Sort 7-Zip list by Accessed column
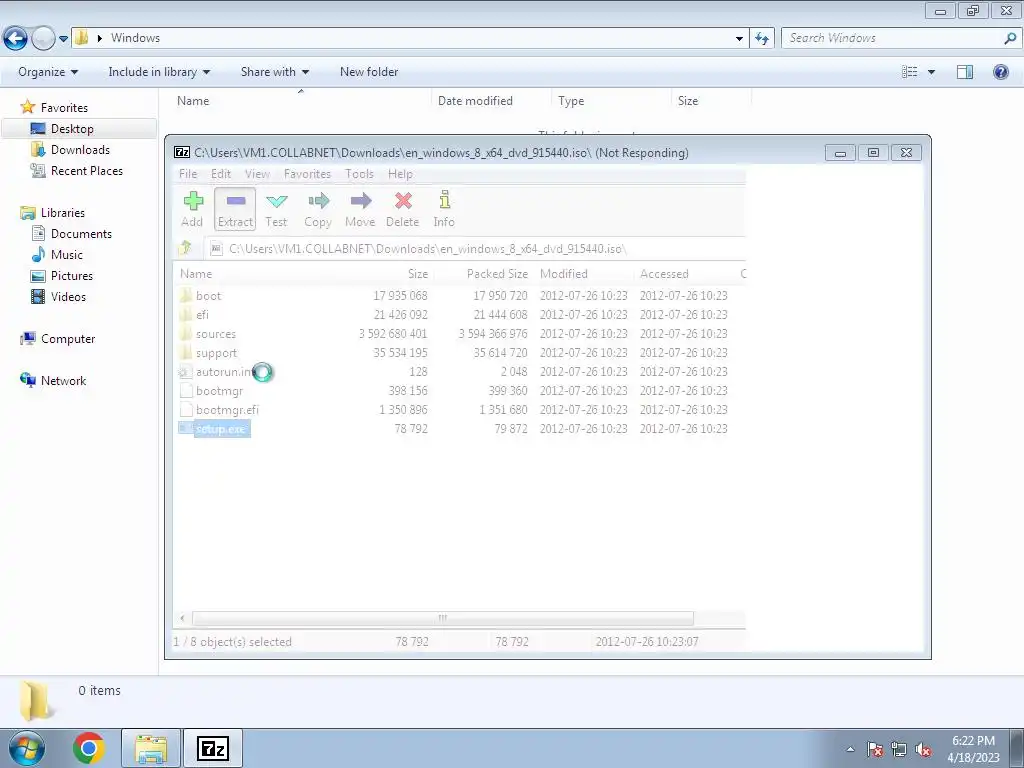Viewport: 1024px width, 768px height. pos(664,274)
